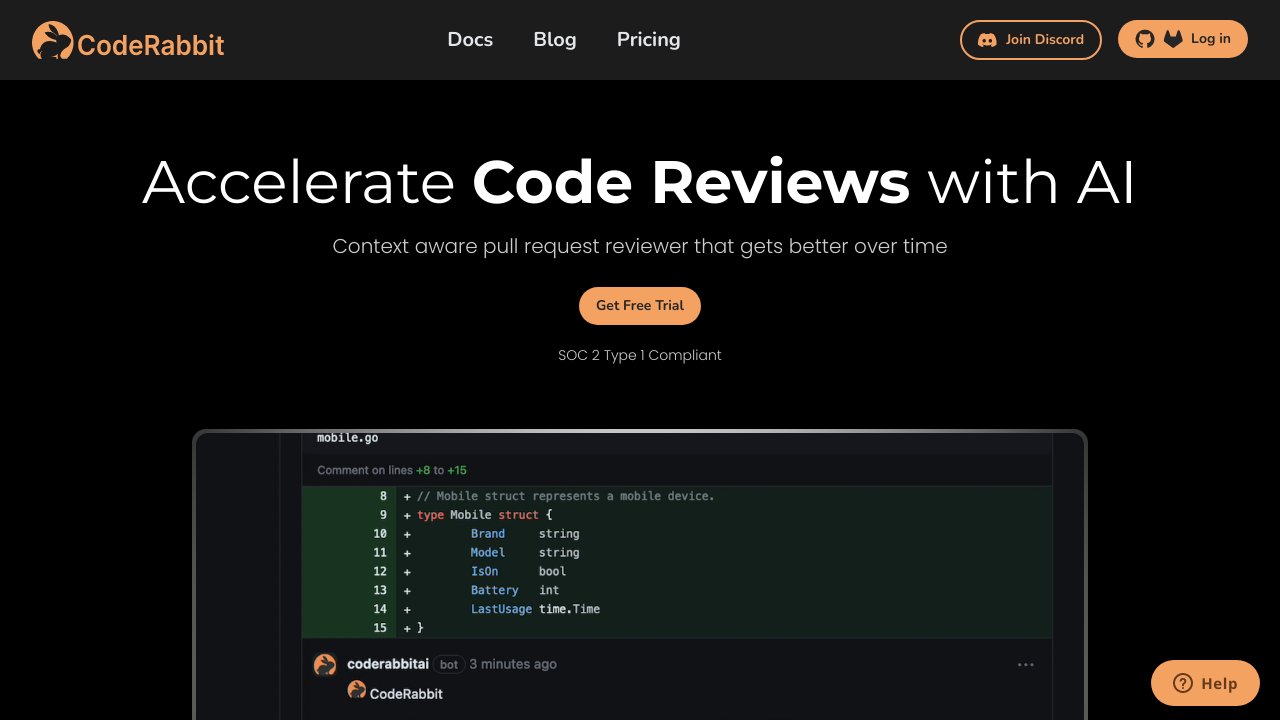Viewport: 1280px width, 720px height.
Task: Click line number 8 in the diff
Action: point(383,496)
